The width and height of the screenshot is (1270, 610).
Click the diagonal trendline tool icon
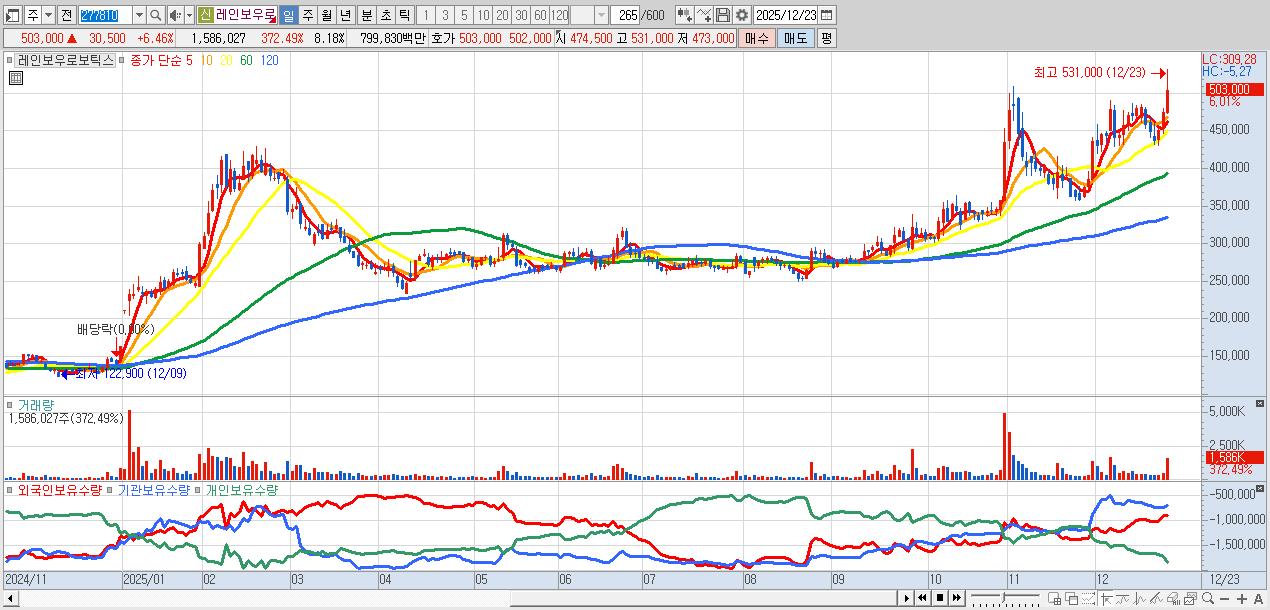(1157, 599)
